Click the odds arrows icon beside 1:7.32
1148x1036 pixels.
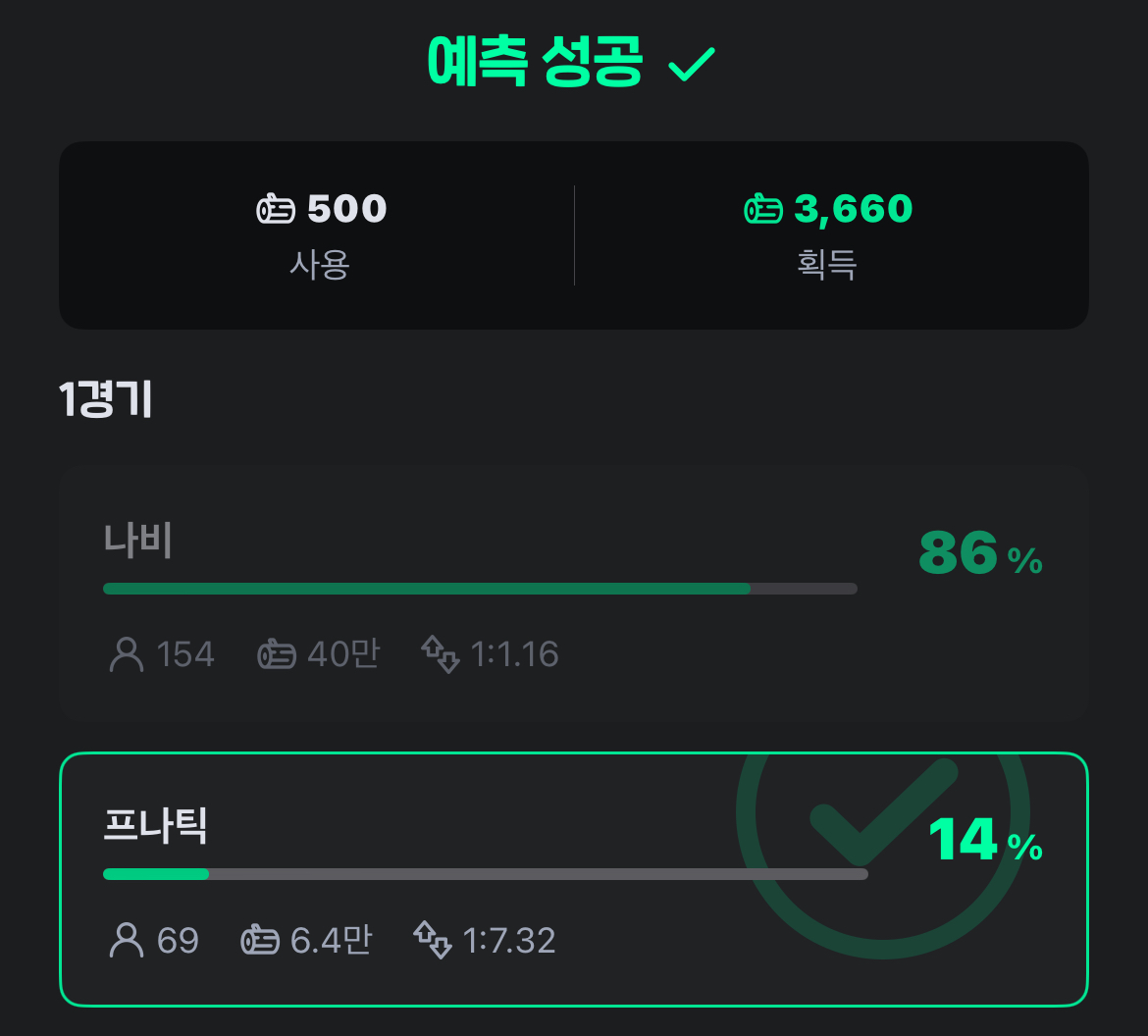click(432, 940)
